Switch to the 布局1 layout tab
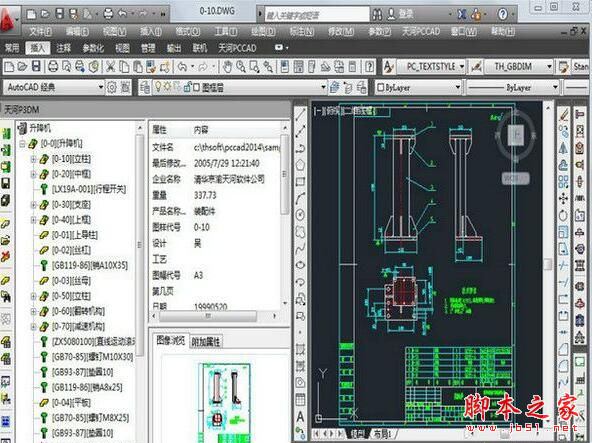Viewport: 592px width, 443px height. [382, 434]
